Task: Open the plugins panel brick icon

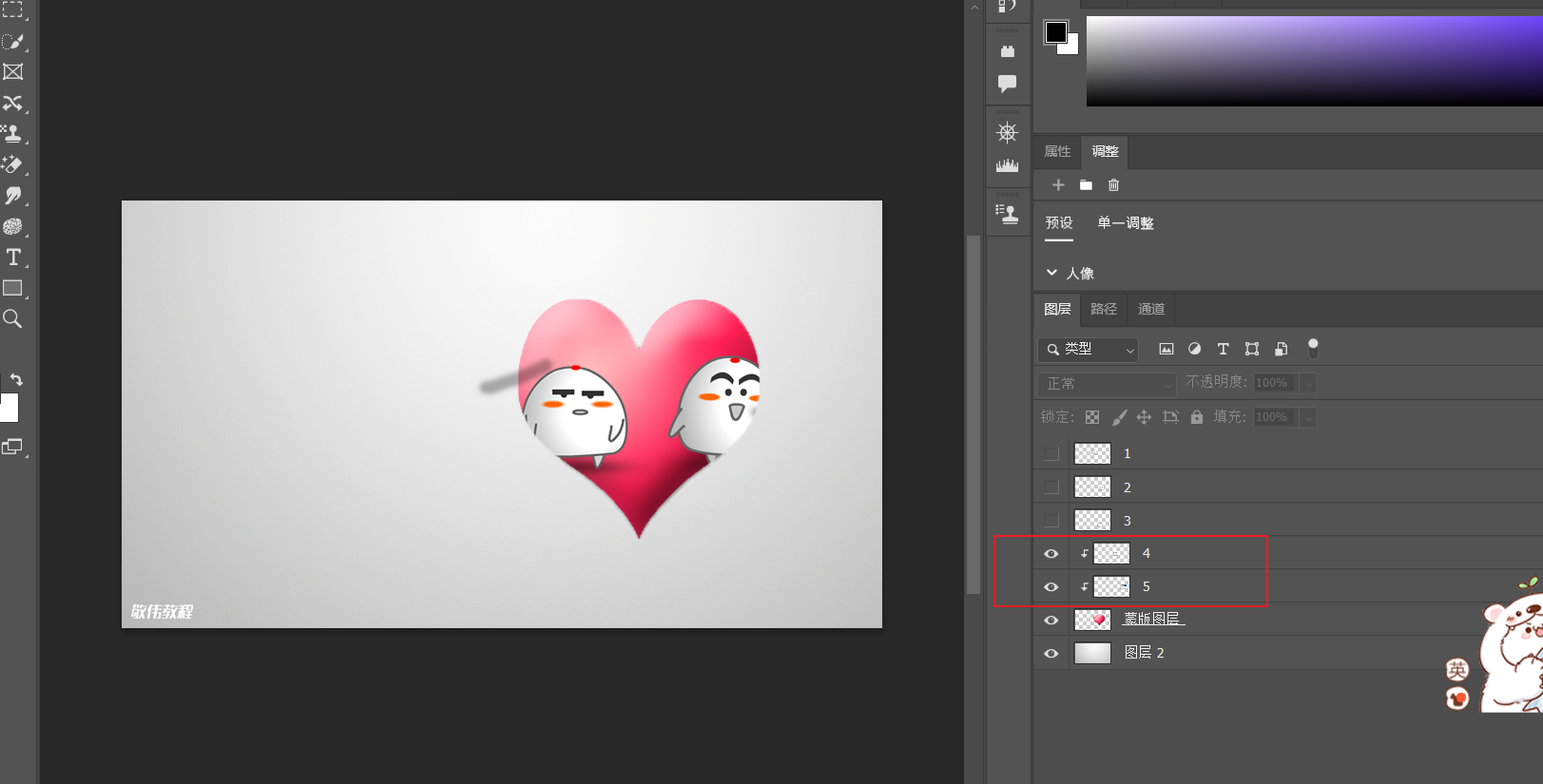Action: pyautogui.click(x=1008, y=51)
